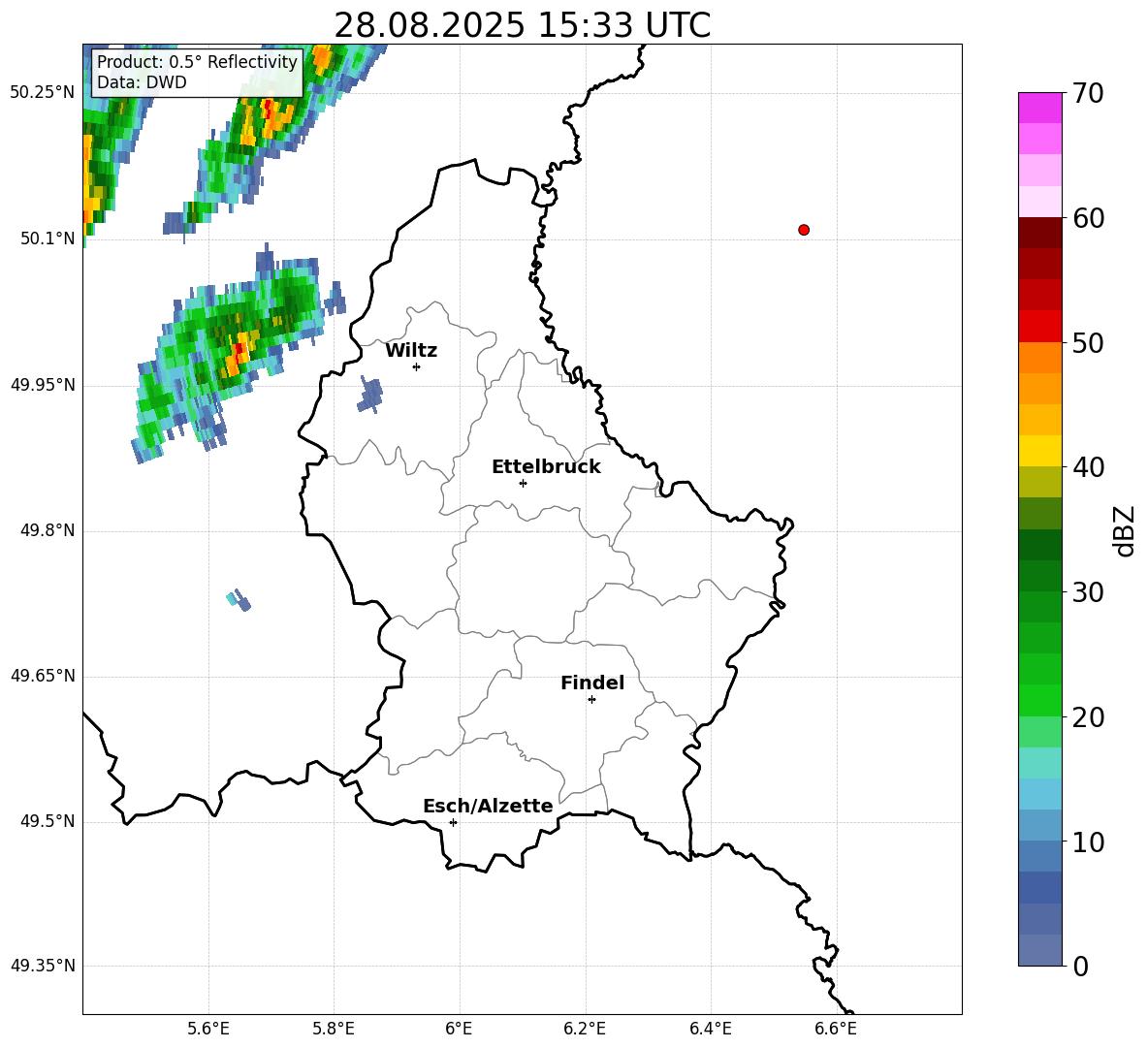This screenshot has width=1148, height=1048.
Task: Pick the dark maroon segment below 60
Action: tap(1039, 233)
